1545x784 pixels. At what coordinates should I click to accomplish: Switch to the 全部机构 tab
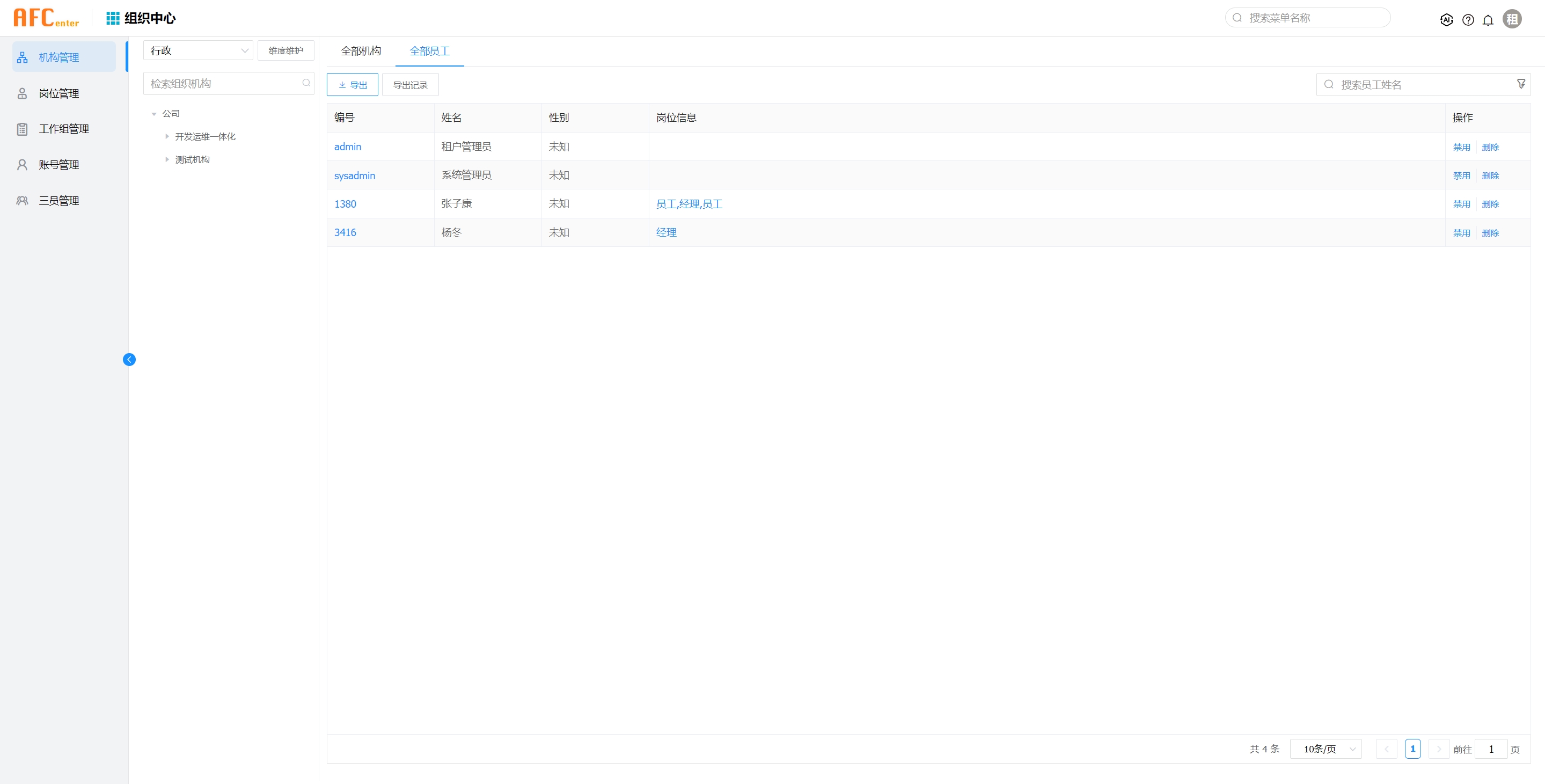(x=361, y=51)
